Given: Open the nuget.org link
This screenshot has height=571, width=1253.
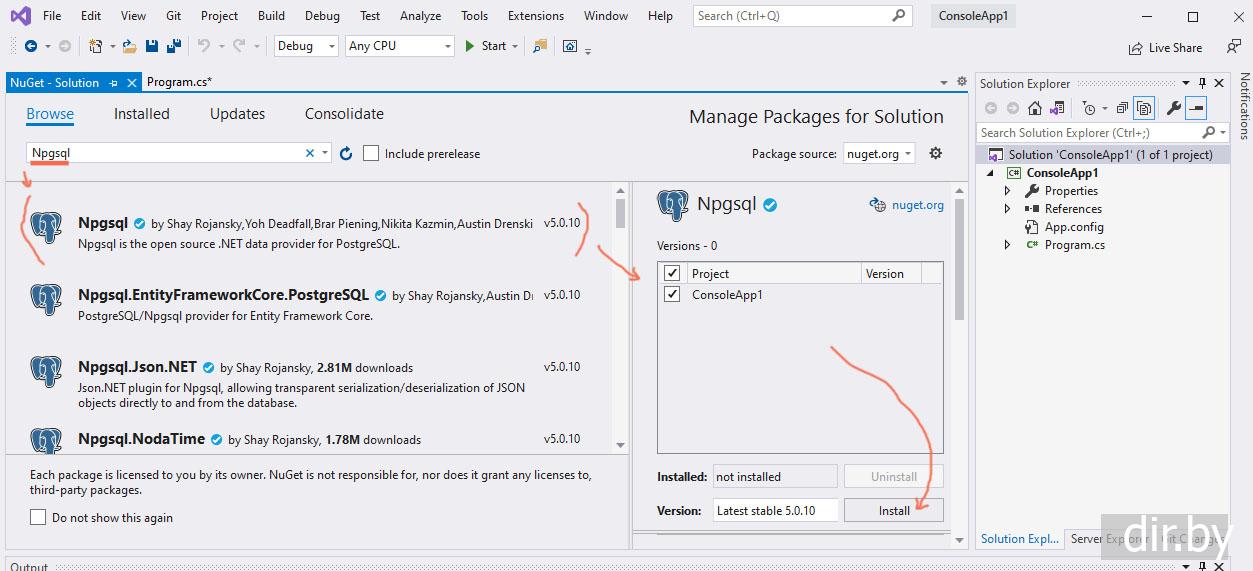Looking at the screenshot, I should pyautogui.click(x=917, y=205).
